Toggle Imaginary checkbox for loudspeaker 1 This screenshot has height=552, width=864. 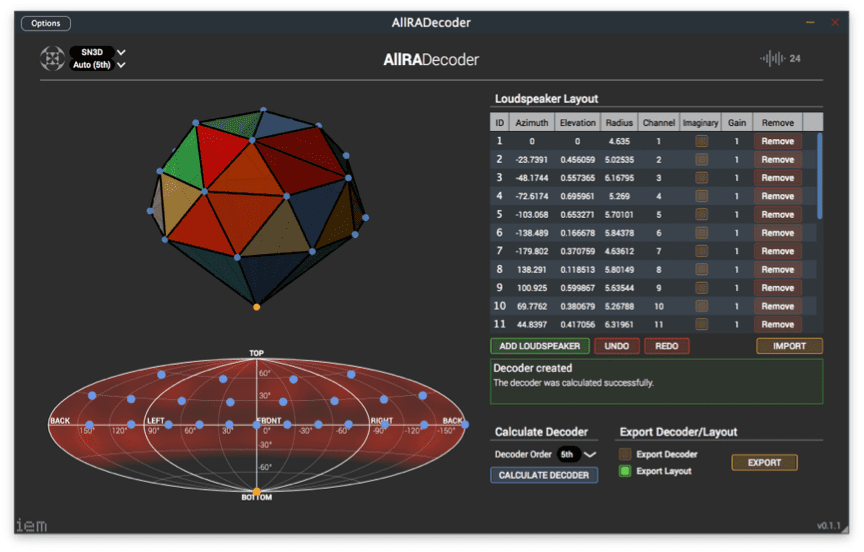(x=701, y=142)
